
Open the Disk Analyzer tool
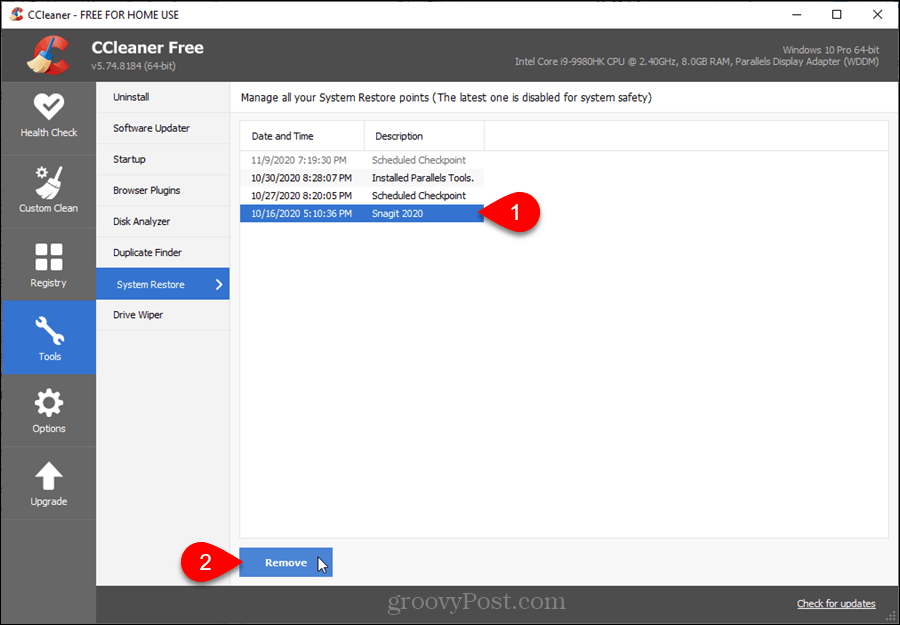163,221
